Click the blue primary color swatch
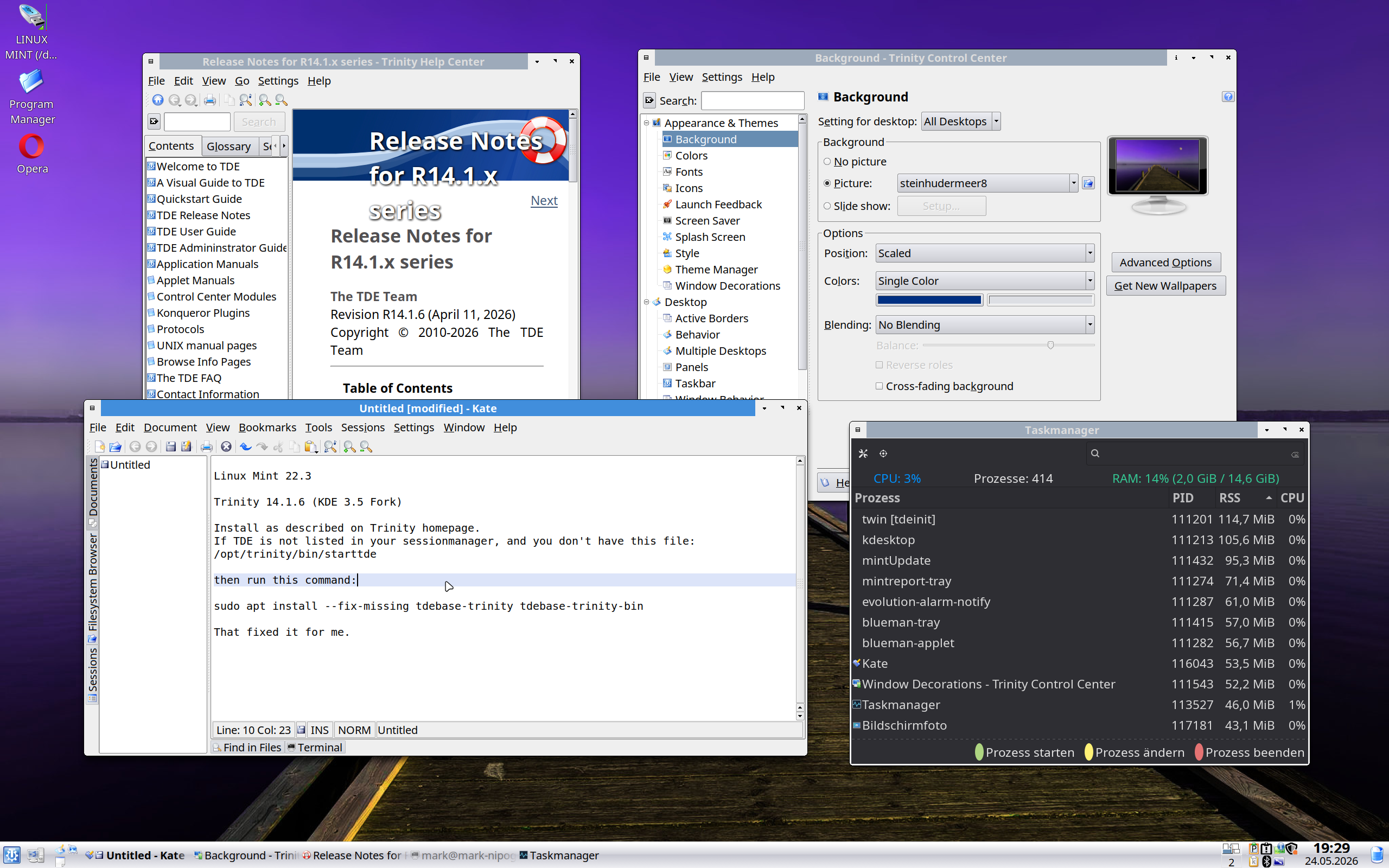The height and width of the screenshot is (868, 1389). 929,299
